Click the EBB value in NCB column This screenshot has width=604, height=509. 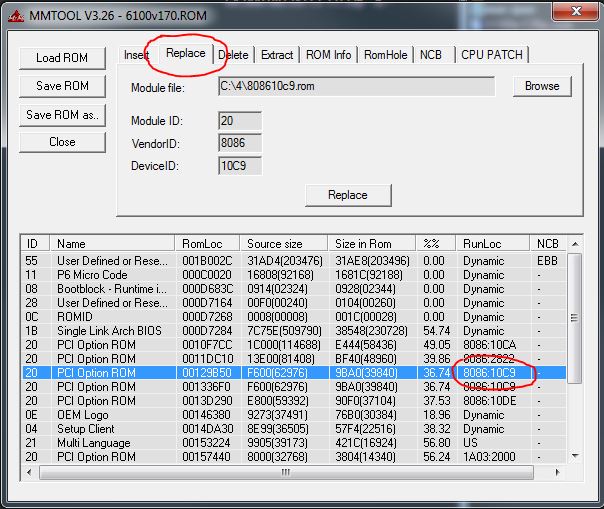547,261
